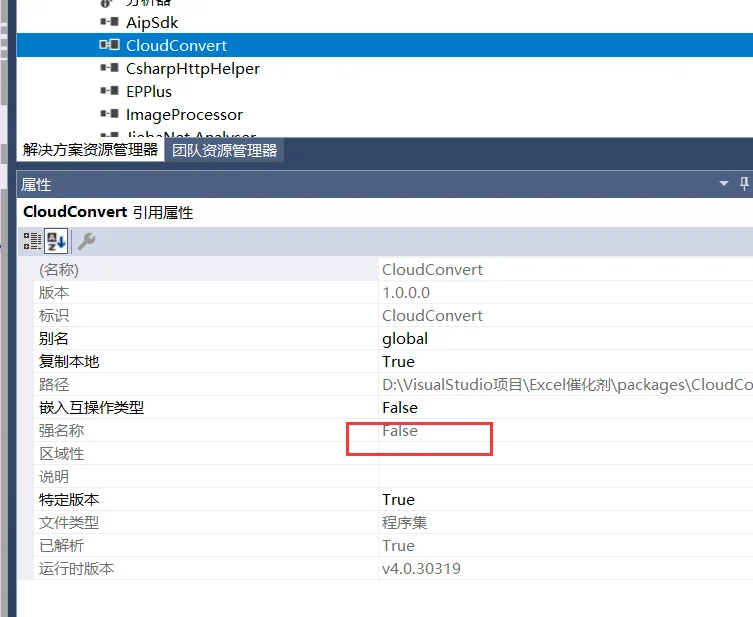This screenshot has width=753, height=617.
Task: Open the 属性 panel window position dropdown
Action: 724,183
